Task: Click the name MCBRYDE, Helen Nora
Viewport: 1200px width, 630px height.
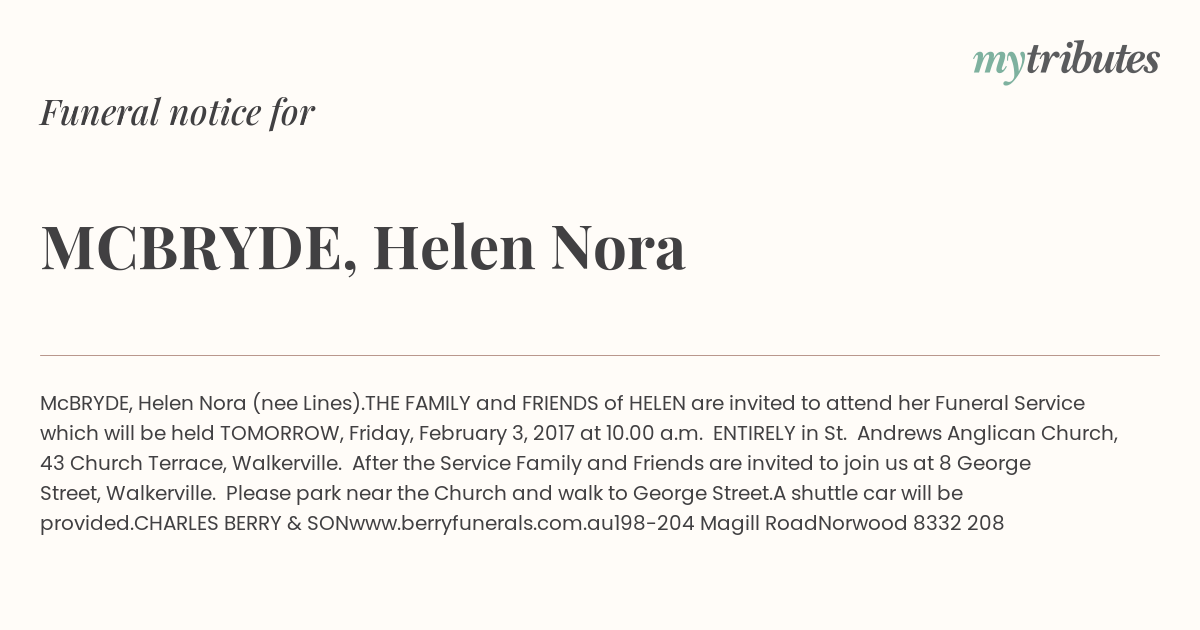Action: (x=363, y=247)
